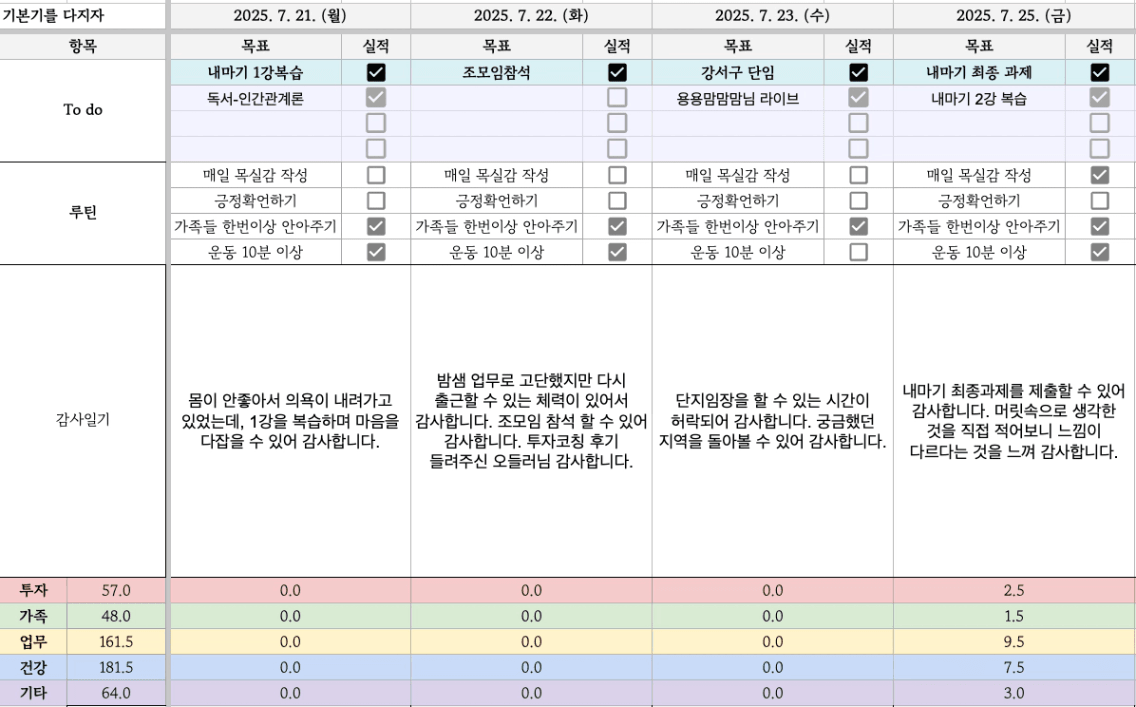
Task: Click the 조모임참석 goal cell
Action: [x=497, y=72]
